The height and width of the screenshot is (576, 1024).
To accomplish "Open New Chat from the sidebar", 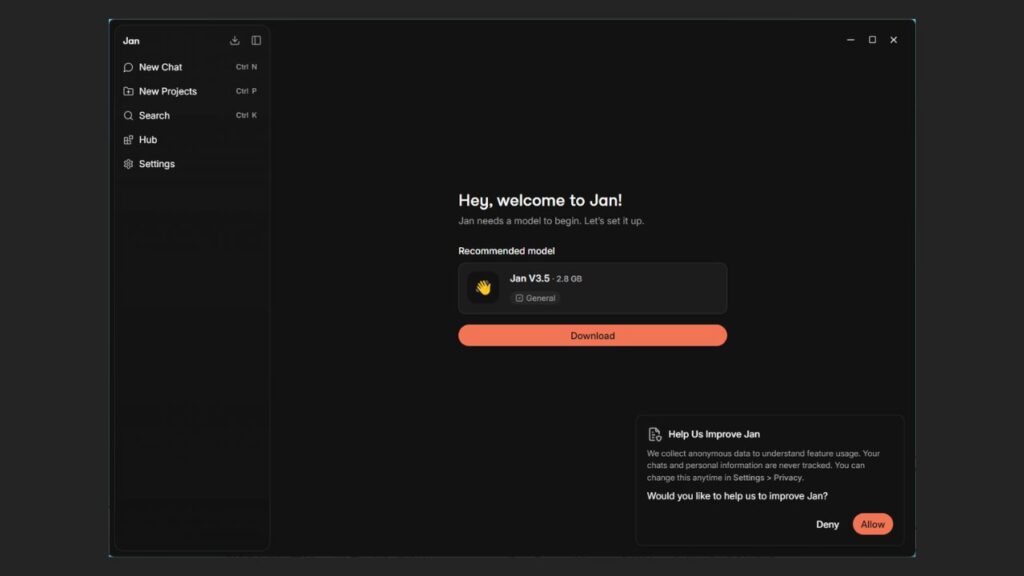I will [191, 67].
